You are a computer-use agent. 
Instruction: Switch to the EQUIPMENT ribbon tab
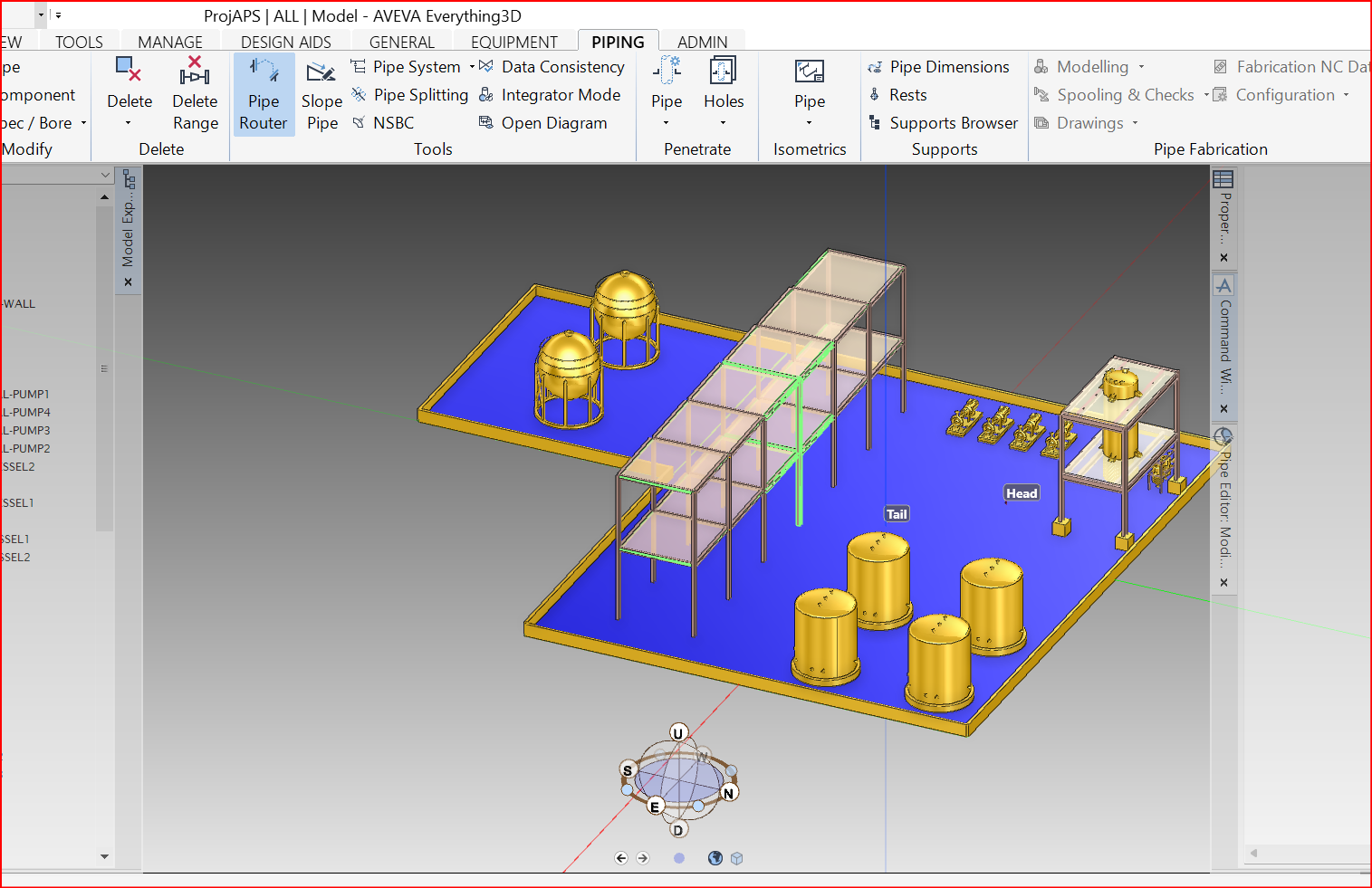point(513,42)
